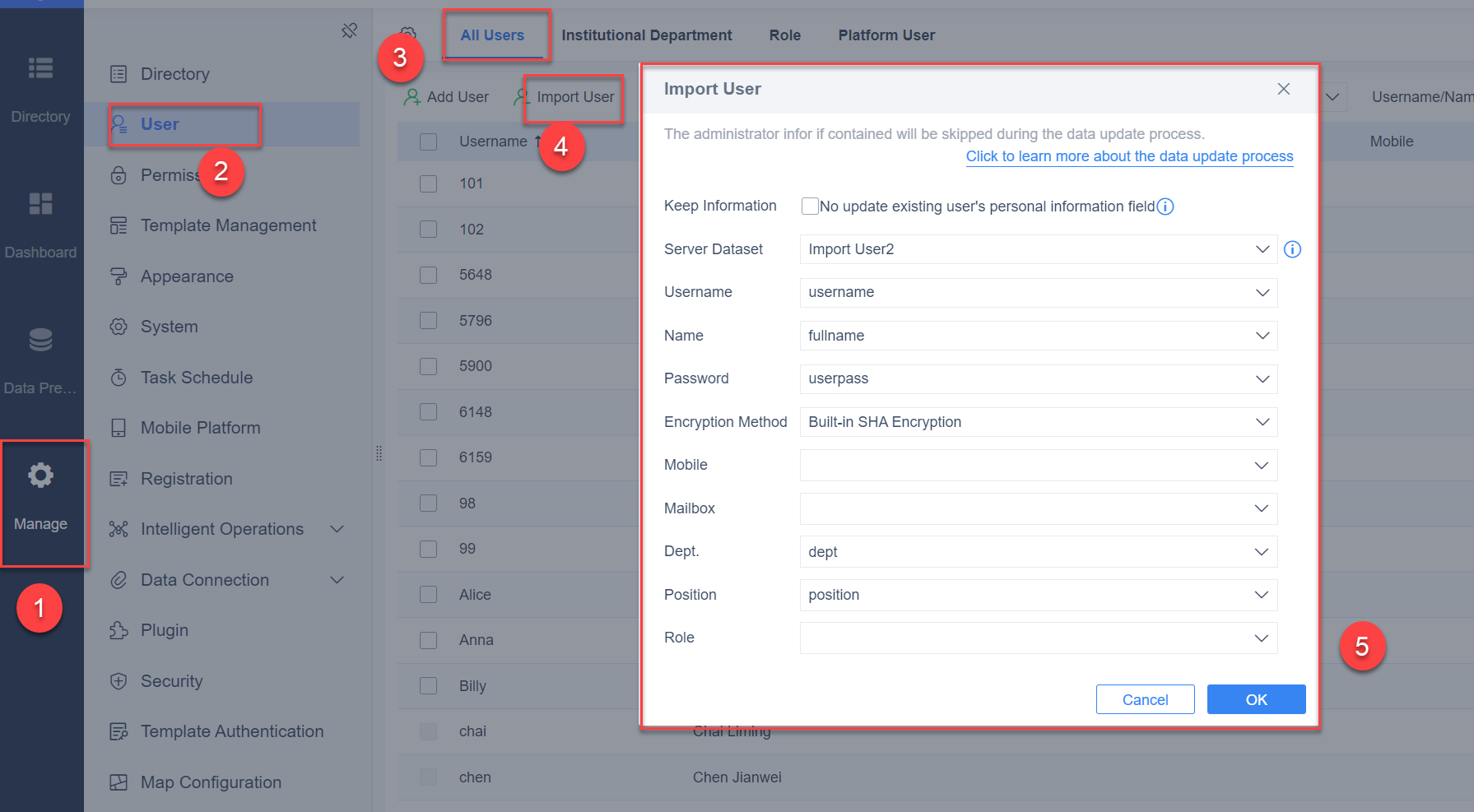Switch to the Institutional Department tab
1474x812 pixels.
[x=647, y=35]
